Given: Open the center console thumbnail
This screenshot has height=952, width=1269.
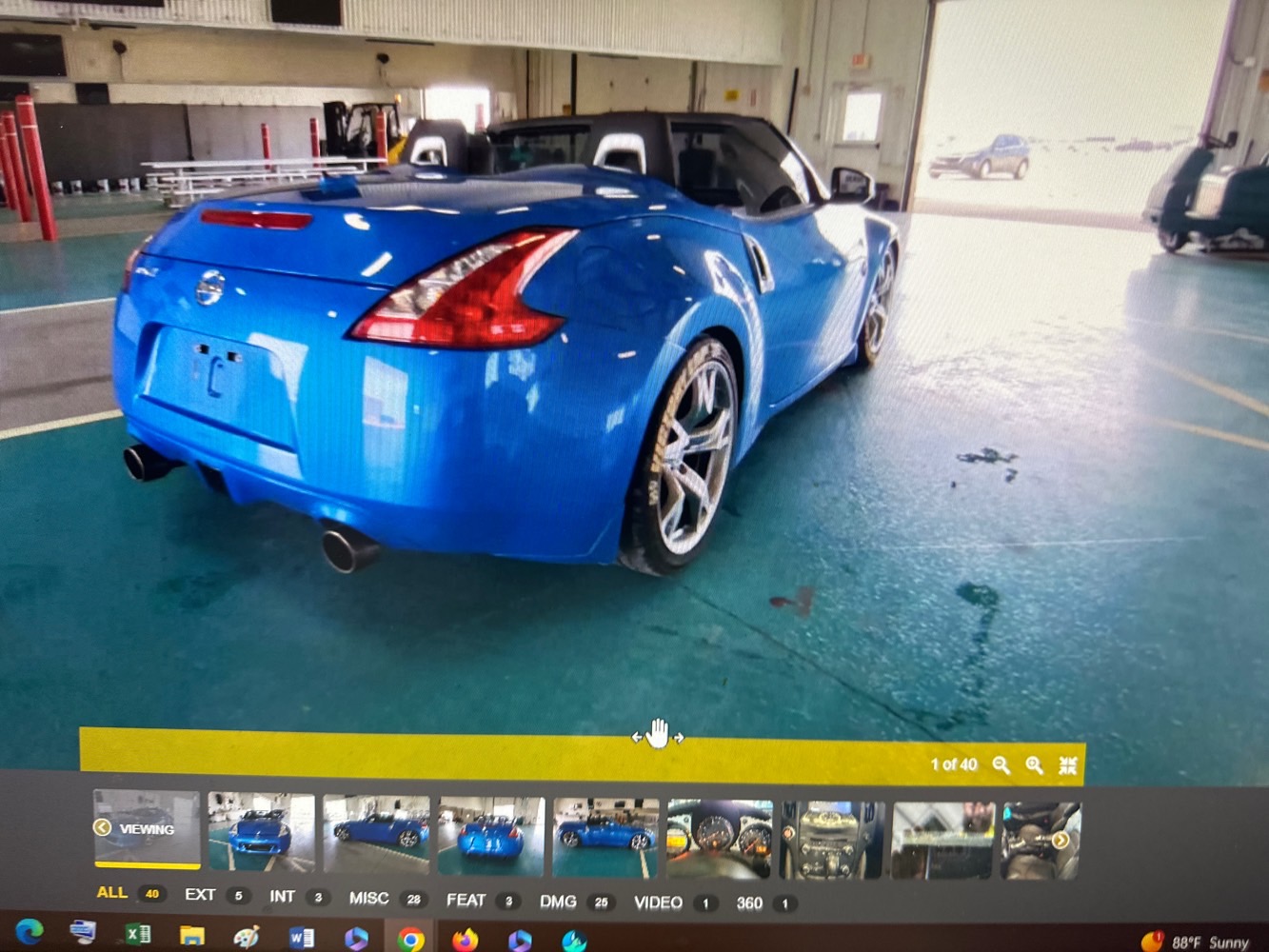Looking at the screenshot, I should pos(832,840).
